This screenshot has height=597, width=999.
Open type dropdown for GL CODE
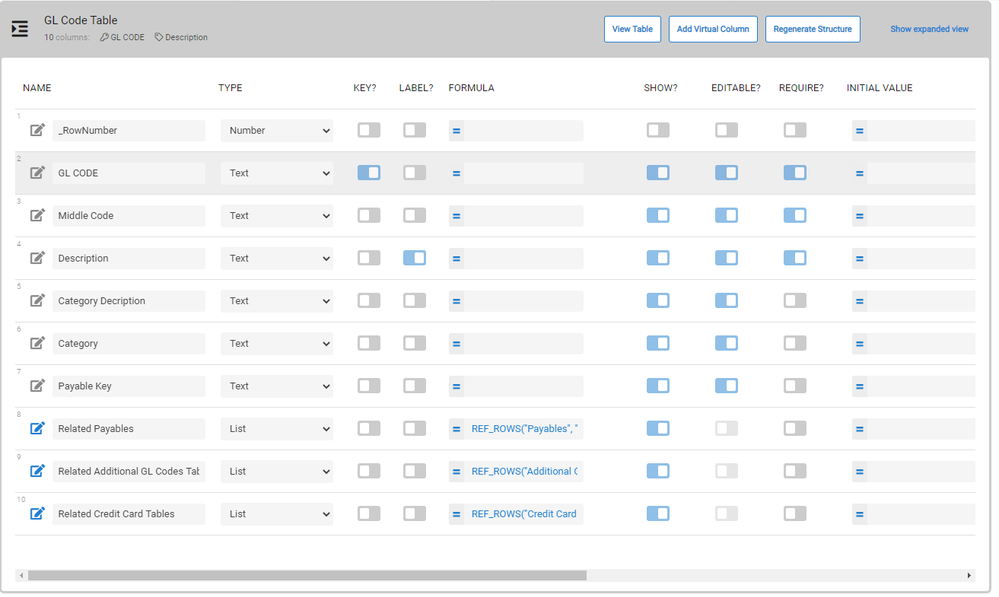click(x=277, y=173)
